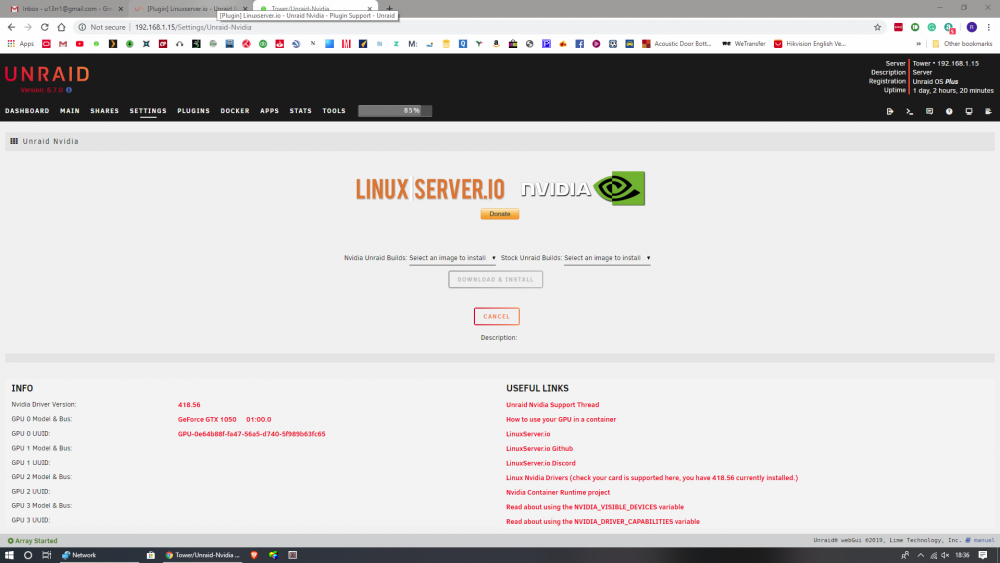Open the Apps bookmarks shortcut

tap(20, 44)
